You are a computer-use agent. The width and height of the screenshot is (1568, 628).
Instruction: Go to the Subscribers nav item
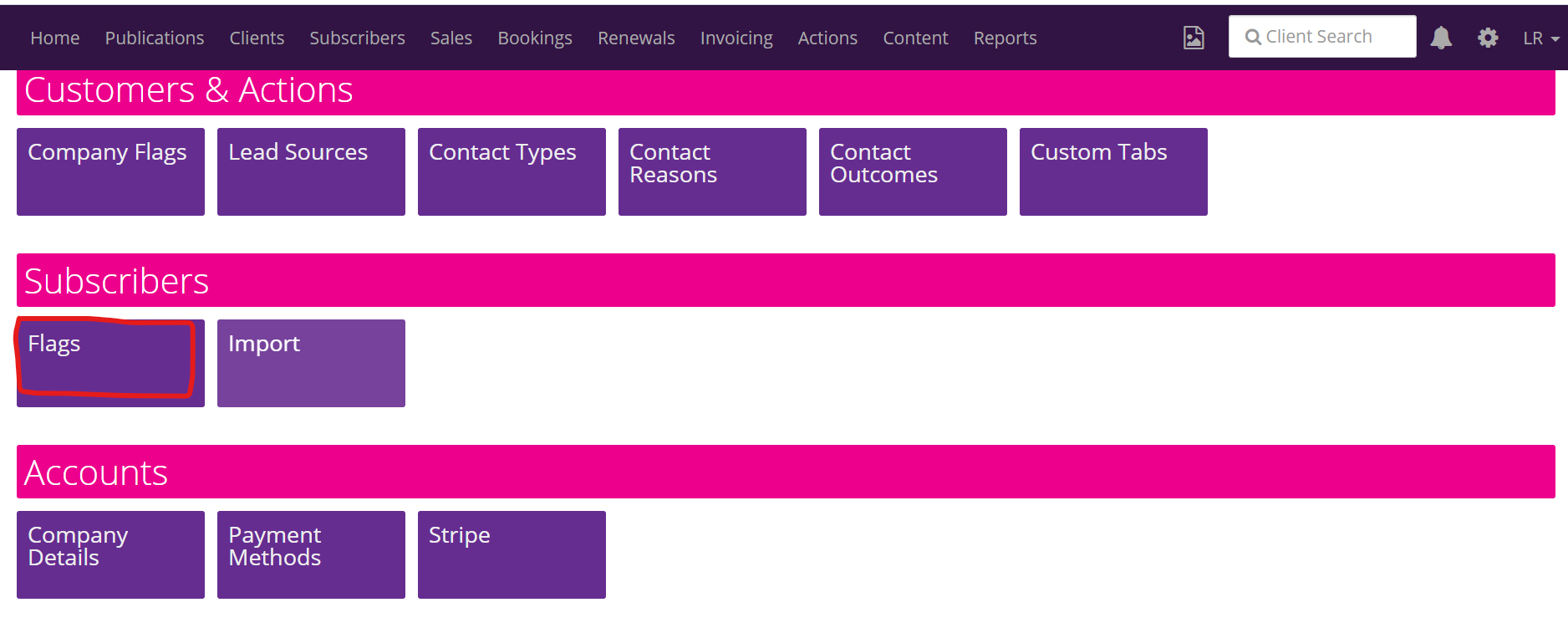click(357, 38)
